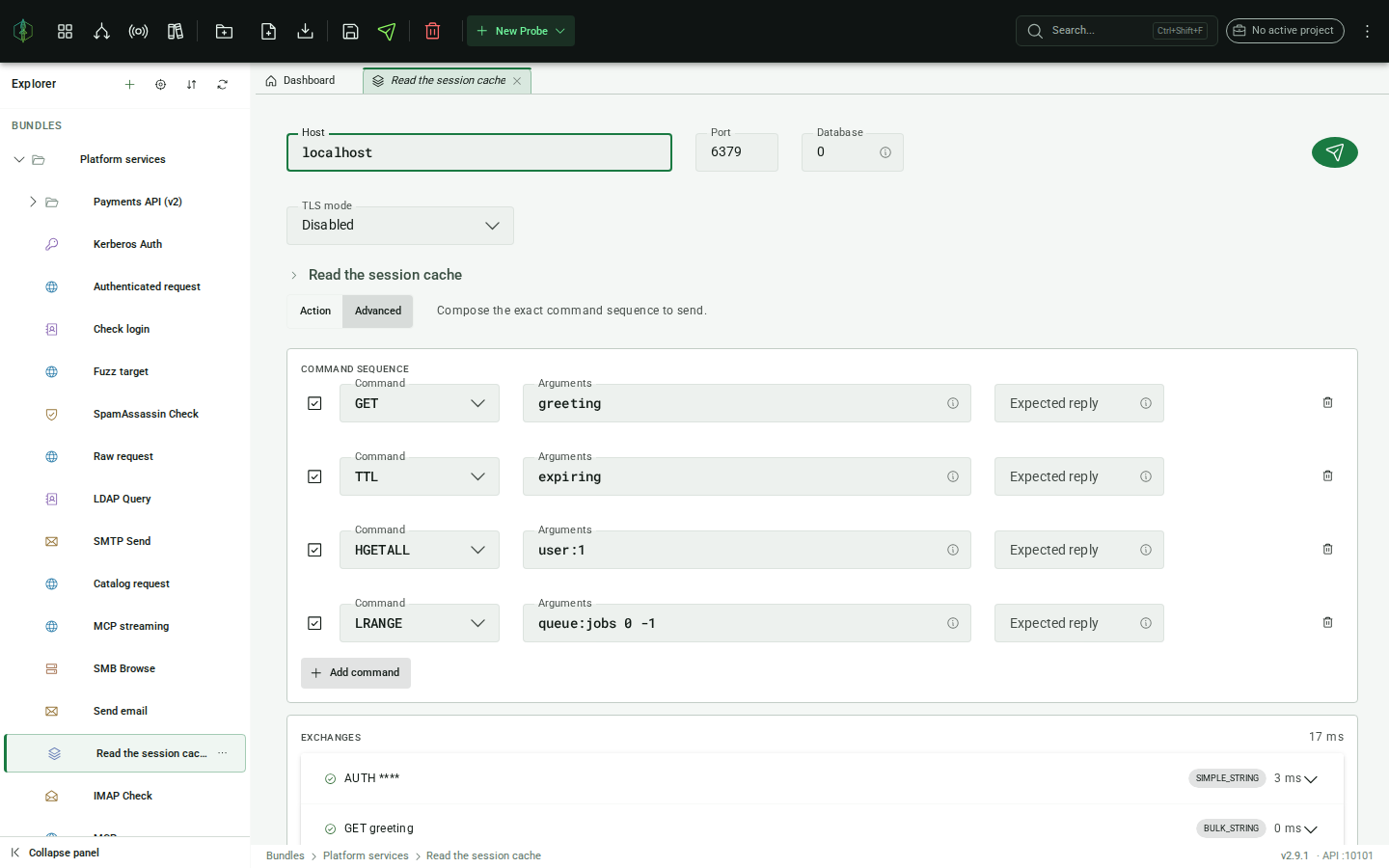Delete probe using red trash icon

pos(432,31)
